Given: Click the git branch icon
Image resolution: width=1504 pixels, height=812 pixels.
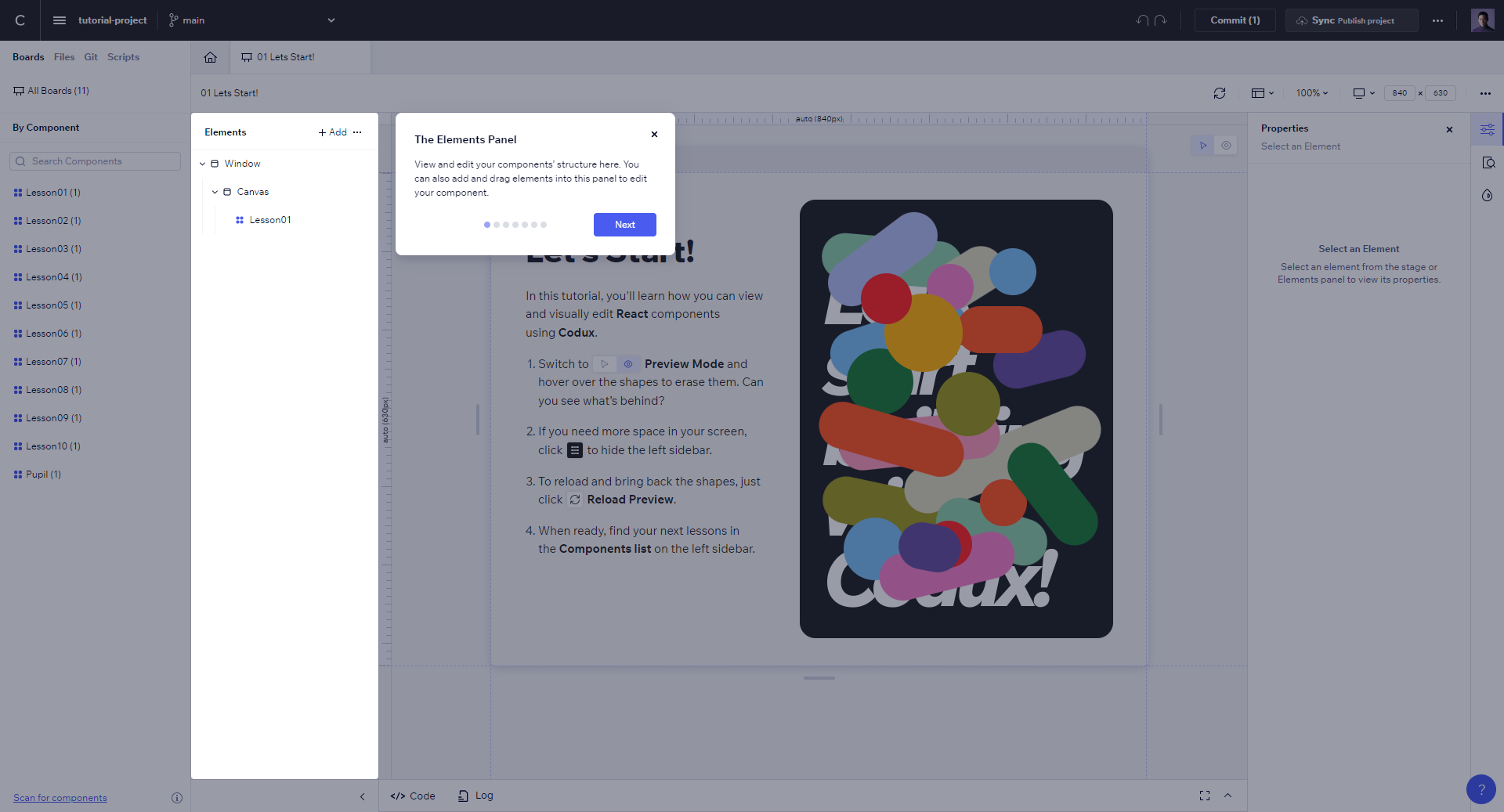Looking at the screenshot, I should coord(173,20).
